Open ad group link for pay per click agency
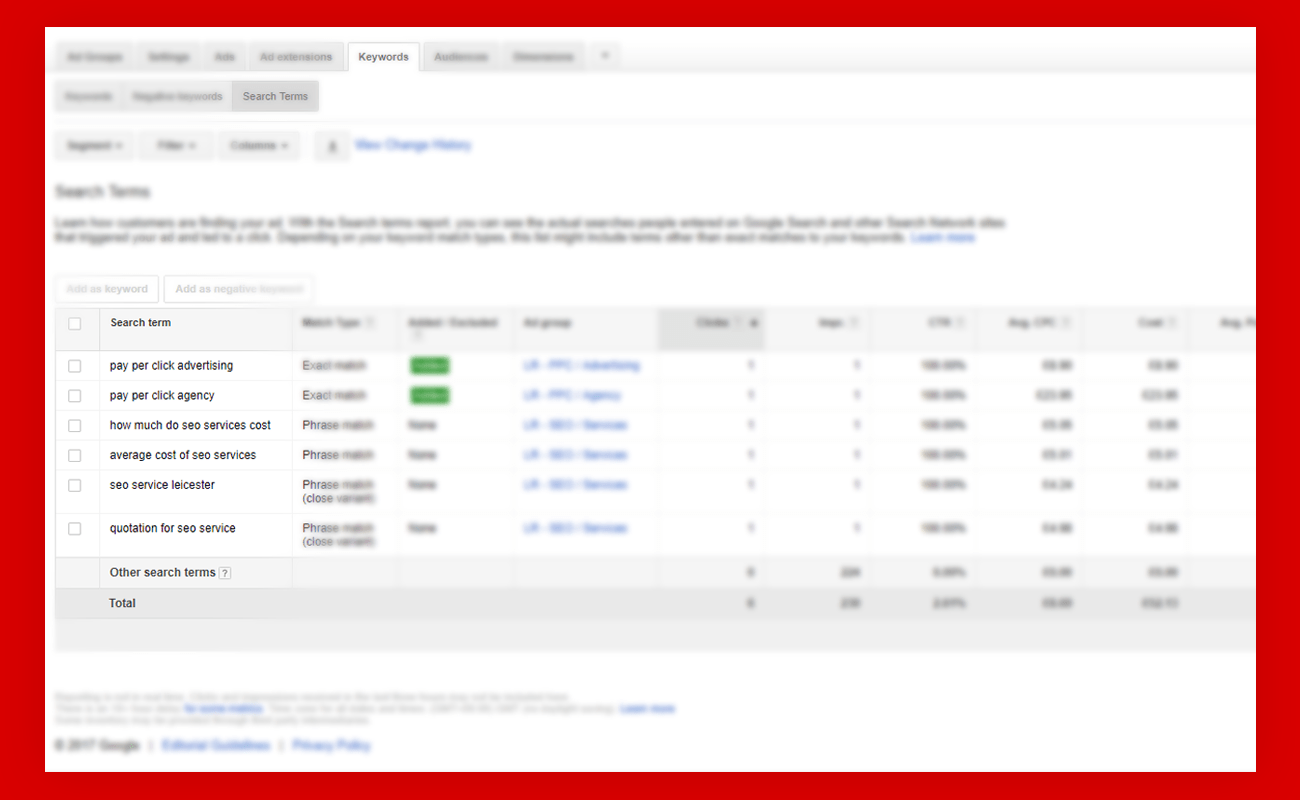The image size is (1300, 800). coord(572,396)
